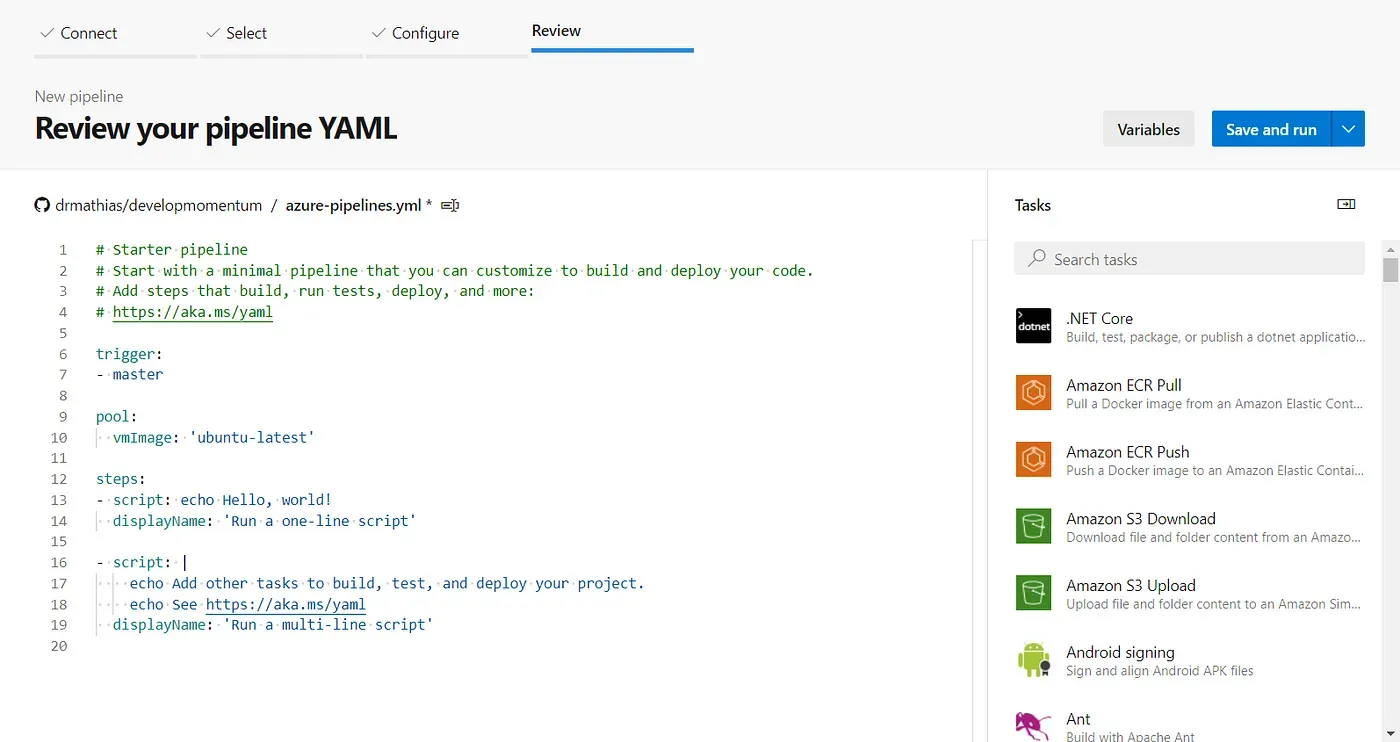Viewport: 1400px width, 742px height.
Task: Click the 'trigger:' keyword on line 6
Action: click(x=129, y=354)
